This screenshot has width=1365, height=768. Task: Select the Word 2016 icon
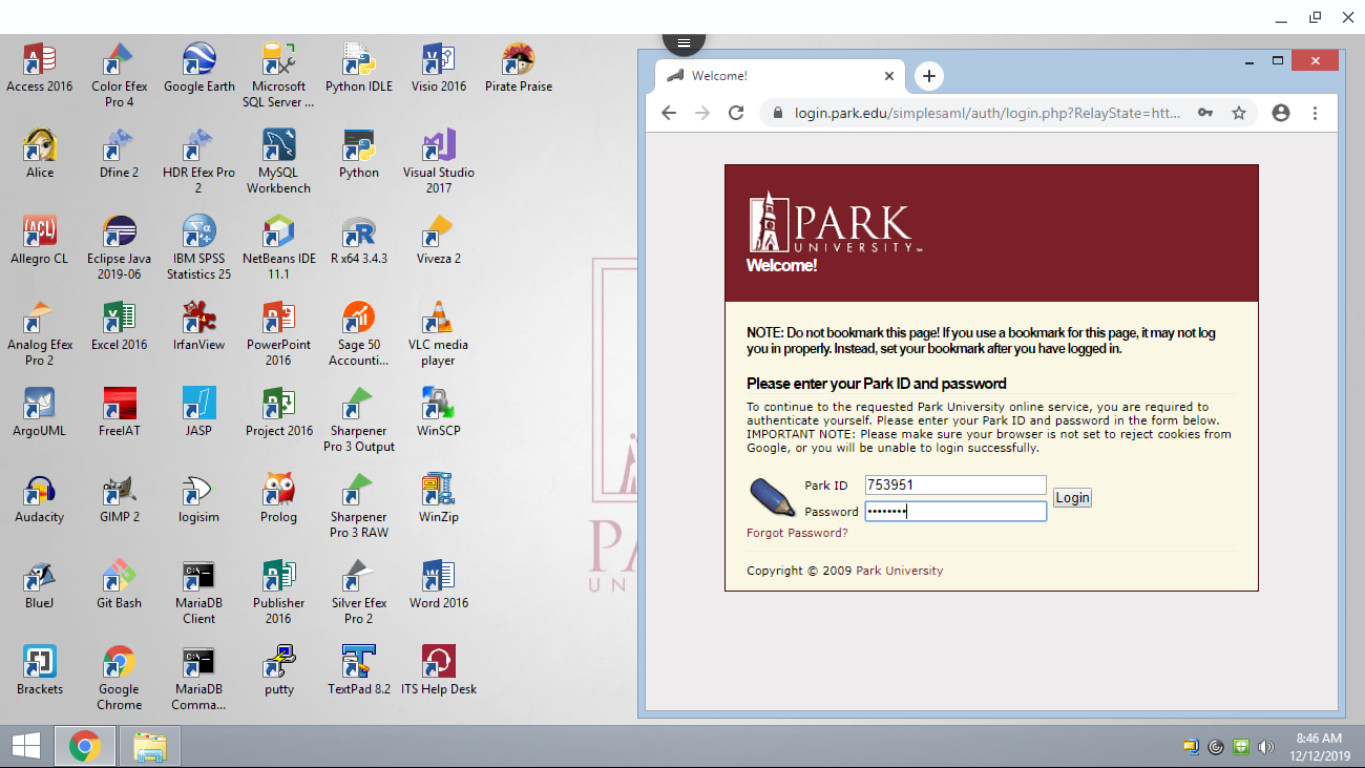pos(438,584)
